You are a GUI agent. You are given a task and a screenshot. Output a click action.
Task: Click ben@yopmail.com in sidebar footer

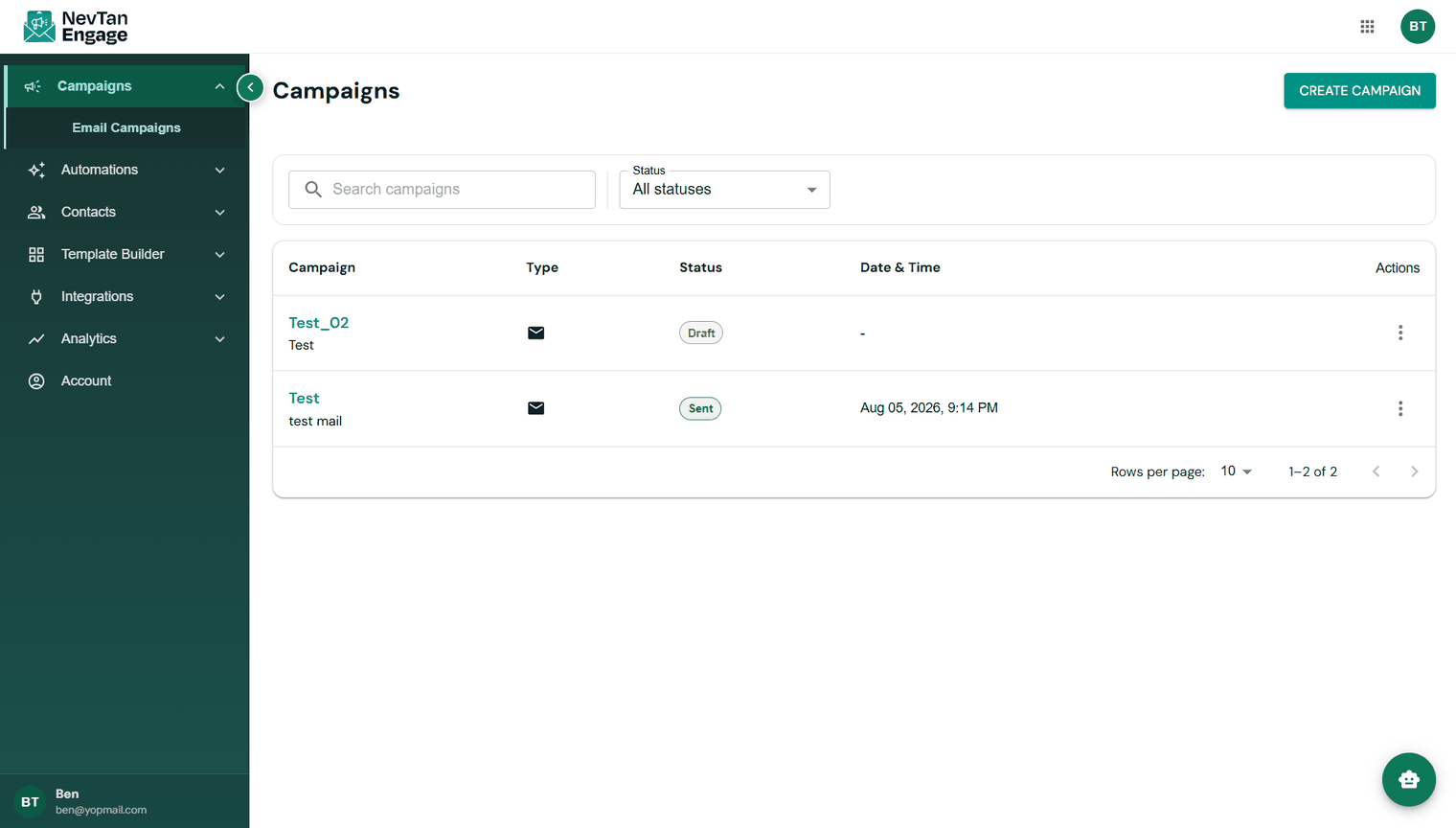[x=101, y=810]
